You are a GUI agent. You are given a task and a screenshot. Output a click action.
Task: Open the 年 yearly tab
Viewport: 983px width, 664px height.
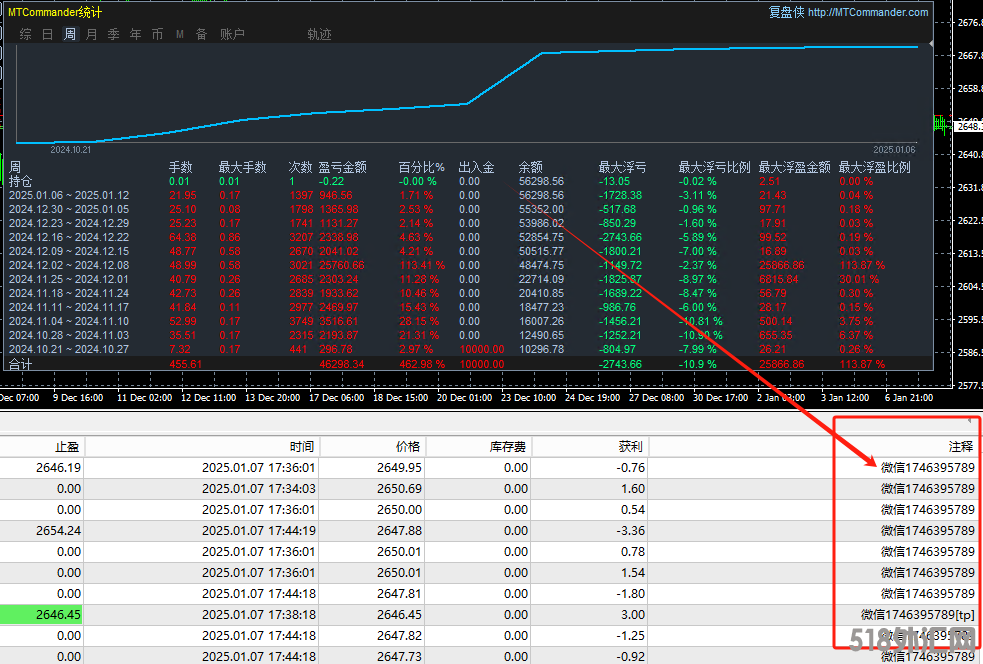click(135, 34)
